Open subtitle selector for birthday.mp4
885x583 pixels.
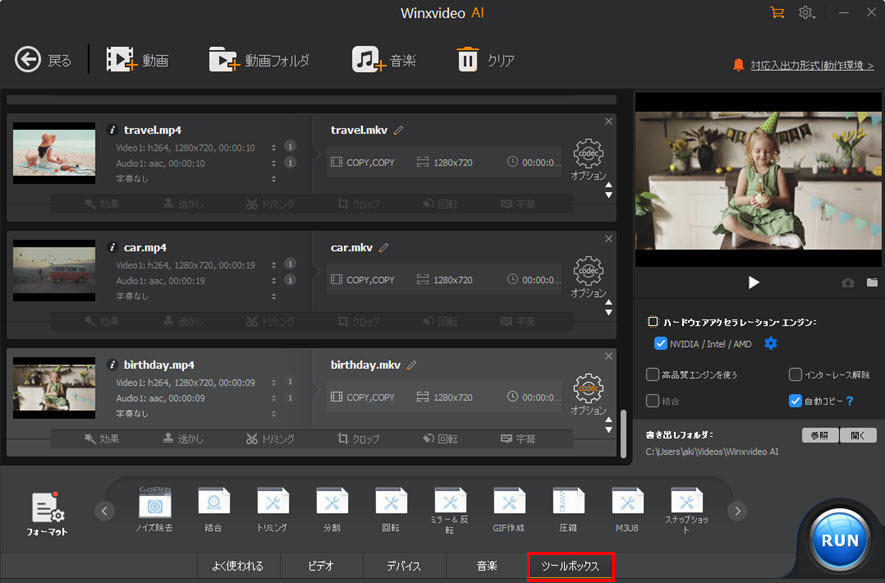coord(274,413)
